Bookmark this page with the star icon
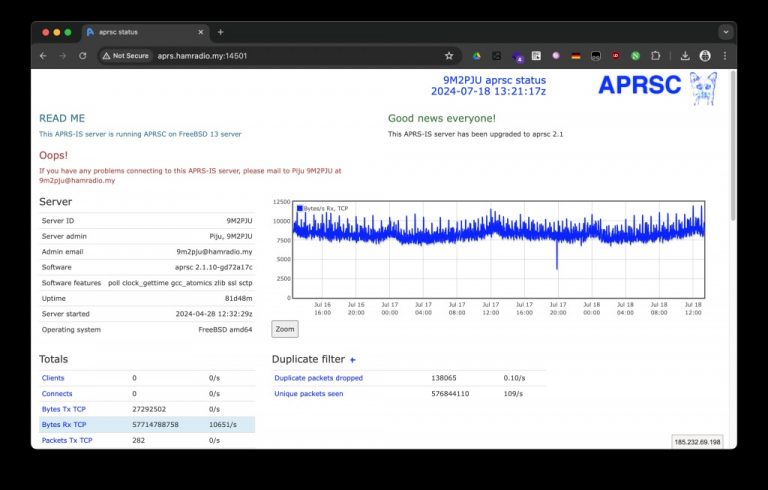This screenshot has height=490, width=768. (449, 56)
